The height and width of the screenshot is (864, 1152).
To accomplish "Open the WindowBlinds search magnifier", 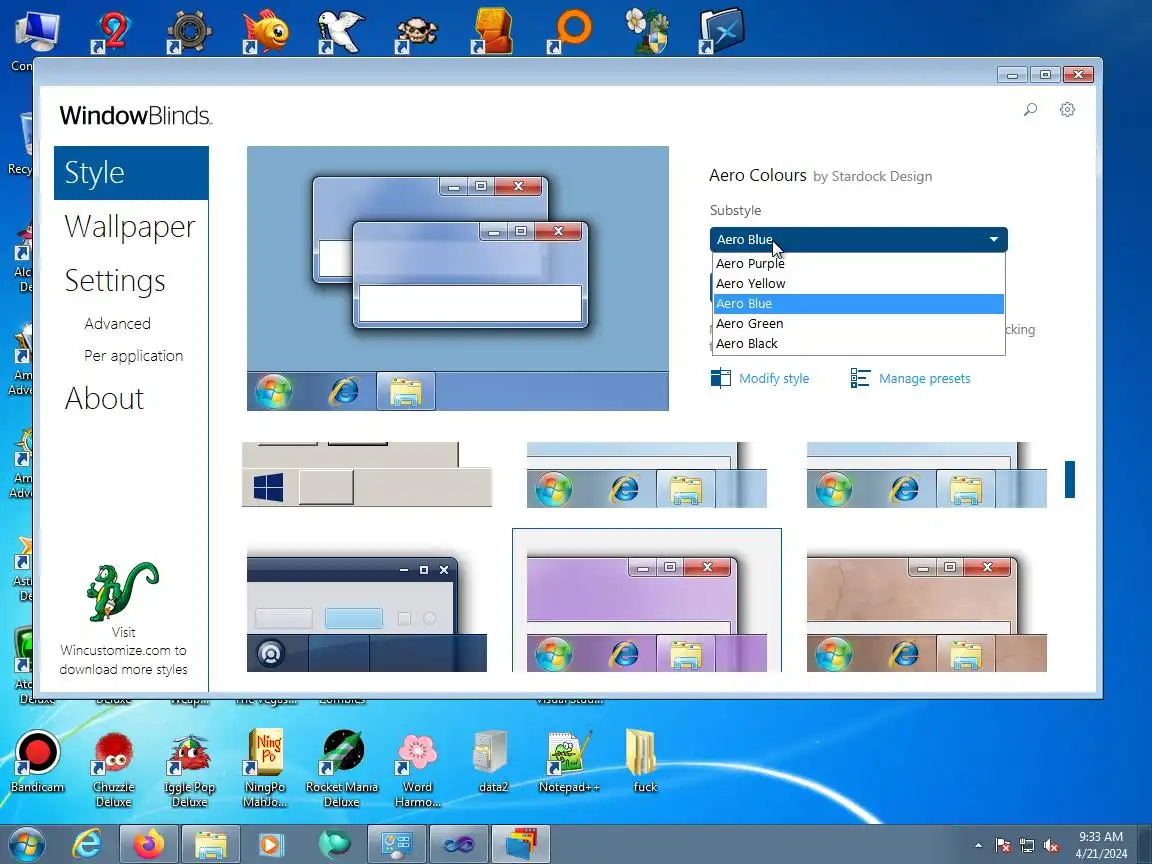I will point(1031,109).
